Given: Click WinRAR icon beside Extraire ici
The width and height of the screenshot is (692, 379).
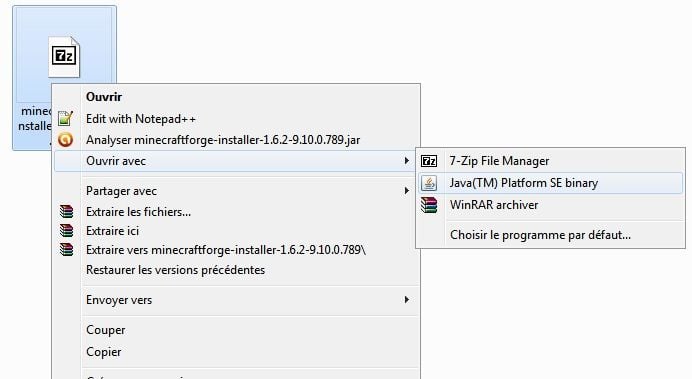Looking at the screenshot, I should tap(66, 231).
